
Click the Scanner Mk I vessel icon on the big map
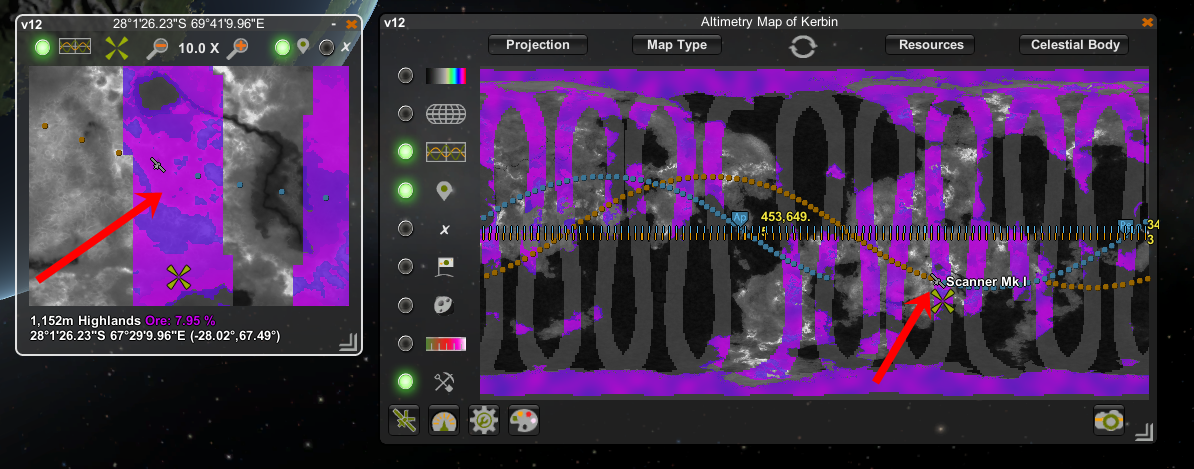click(x=937, y=281)
